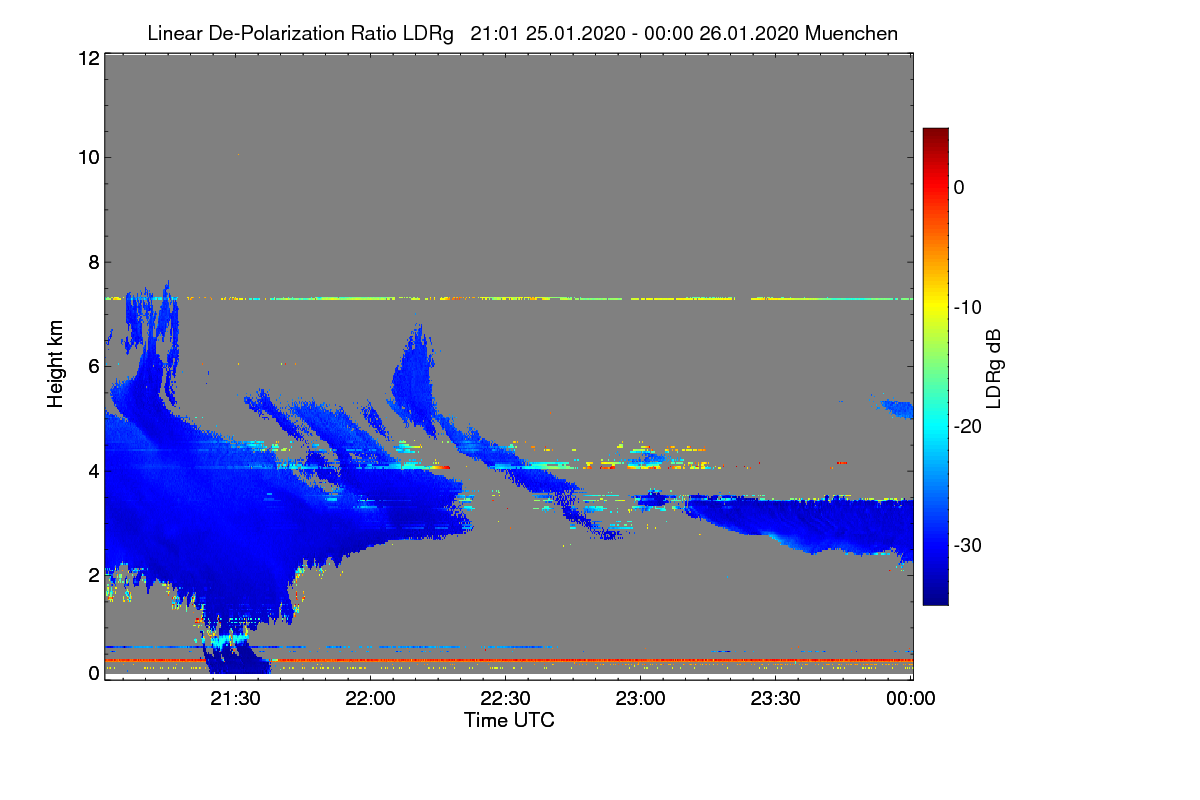1200x800 pixels.
Task: Click the horizontal yellow-green line near 7.3 km
Action: (x=508, y=298)
